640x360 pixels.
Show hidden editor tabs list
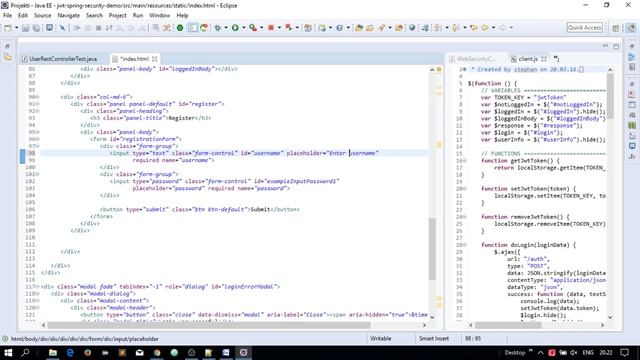pos(556,59)
